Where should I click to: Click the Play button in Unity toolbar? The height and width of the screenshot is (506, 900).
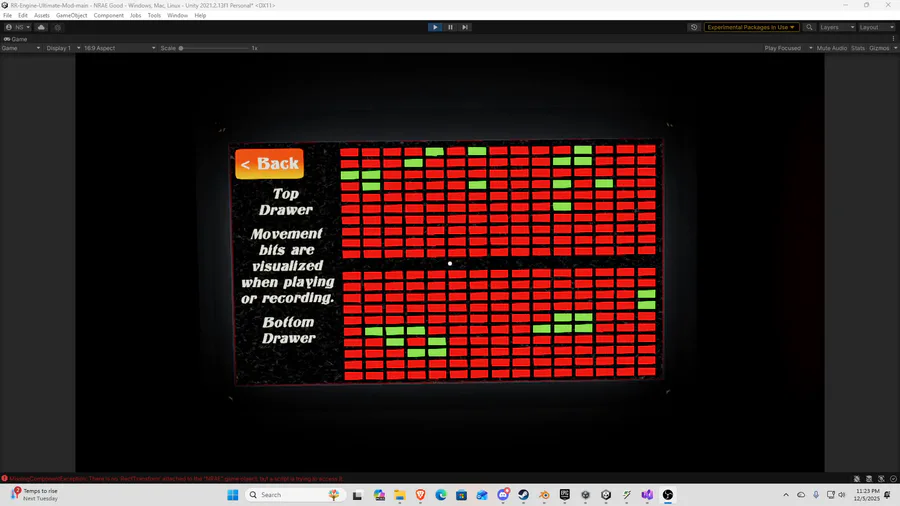[x=435, y=27]
